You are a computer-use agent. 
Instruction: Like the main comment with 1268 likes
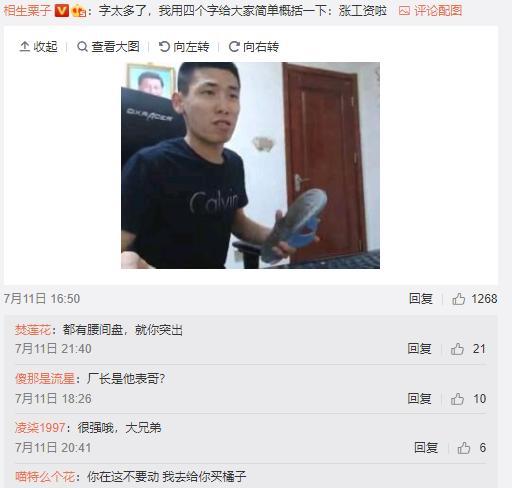click(458, 299)
